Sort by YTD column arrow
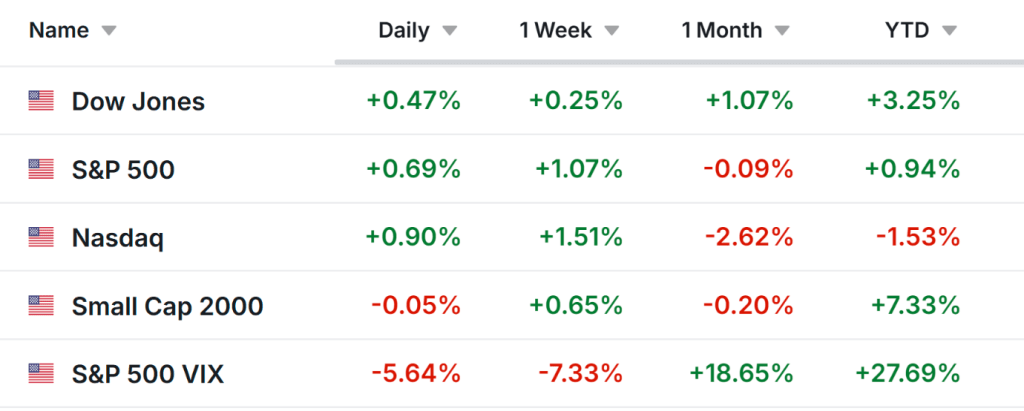The width and height of the screenshot is (1024, 411). click(949, 31)
